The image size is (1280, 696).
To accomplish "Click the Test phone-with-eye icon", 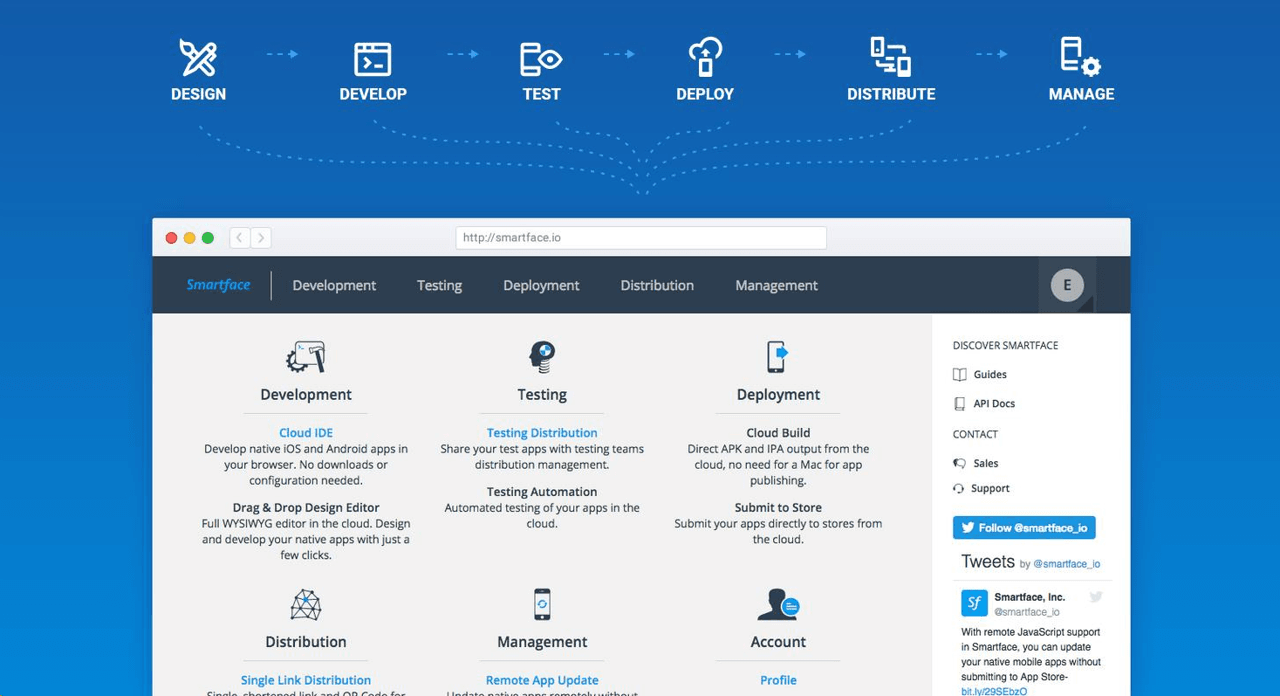I will coord(541,59).
